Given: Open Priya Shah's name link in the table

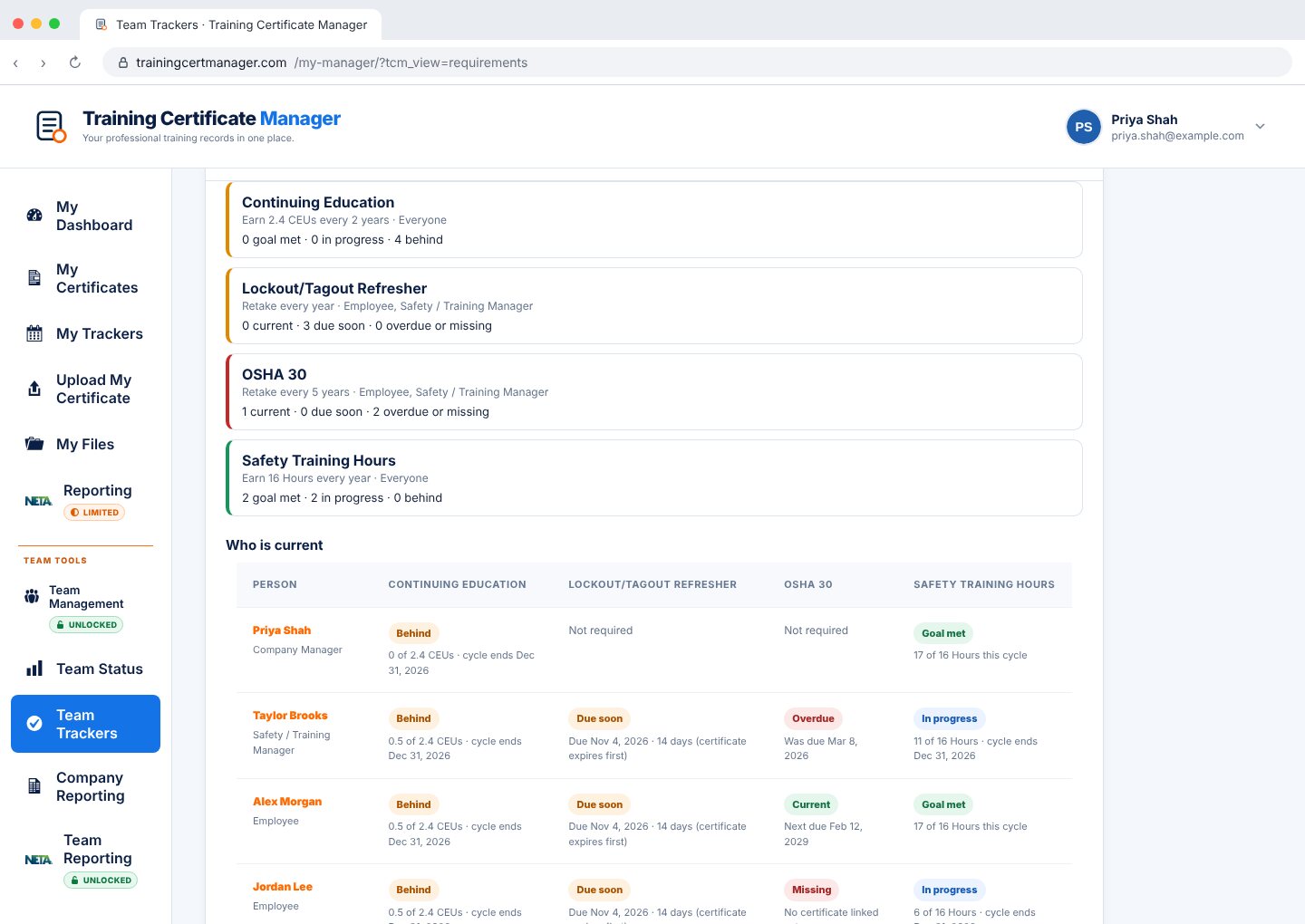Looking at the screenshot, I should tap(282, 630).
